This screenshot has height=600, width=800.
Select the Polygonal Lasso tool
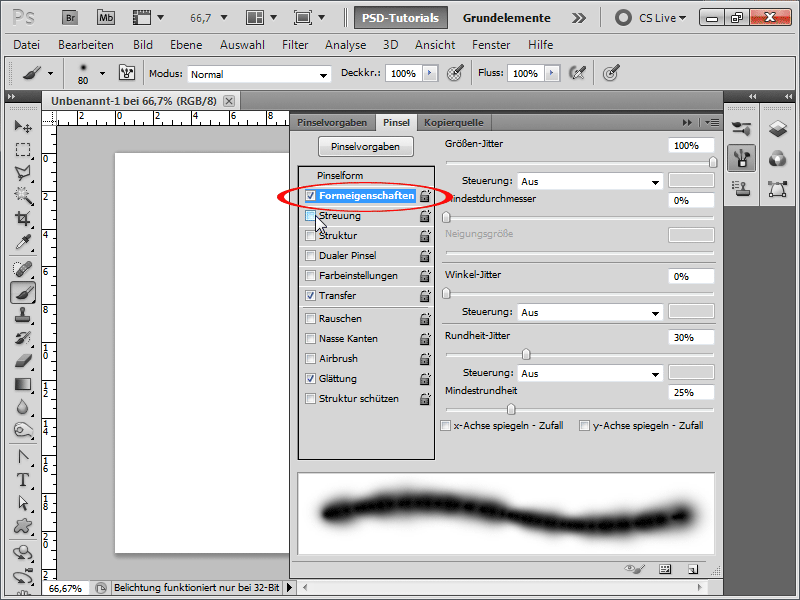(x=23, y=173)
